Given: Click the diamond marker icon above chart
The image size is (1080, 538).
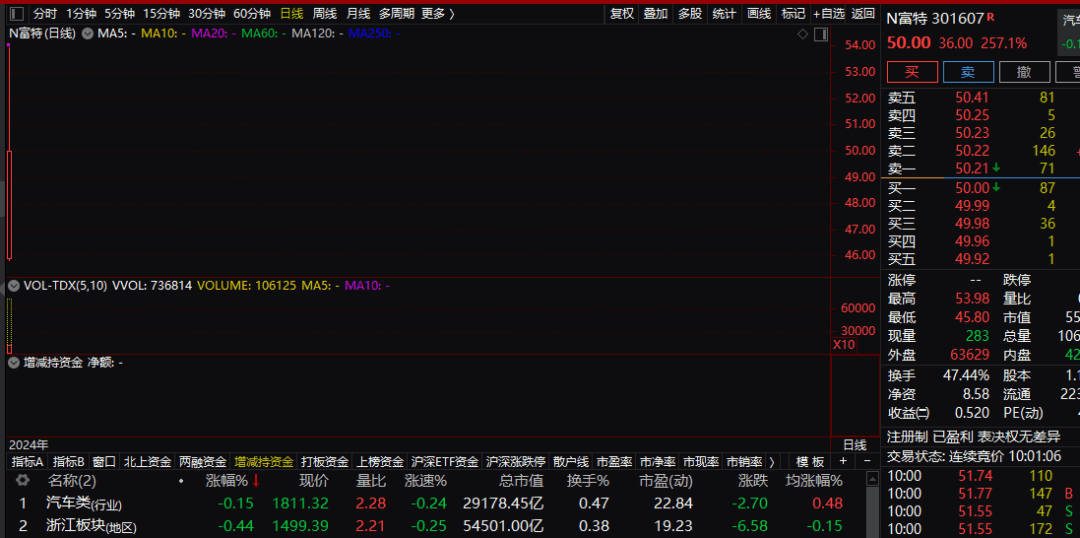Looking at the screenshot, I should coord(802,34).
